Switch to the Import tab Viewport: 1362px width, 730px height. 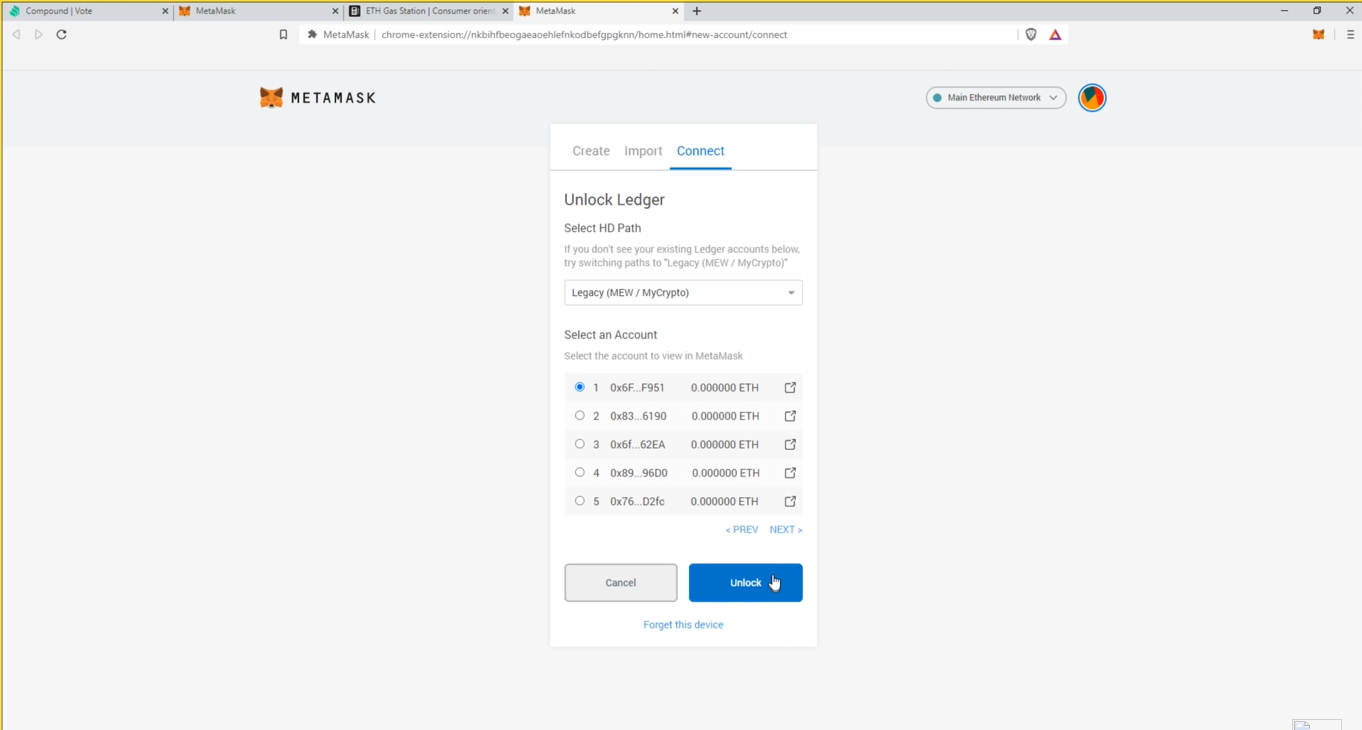(643, 151)
